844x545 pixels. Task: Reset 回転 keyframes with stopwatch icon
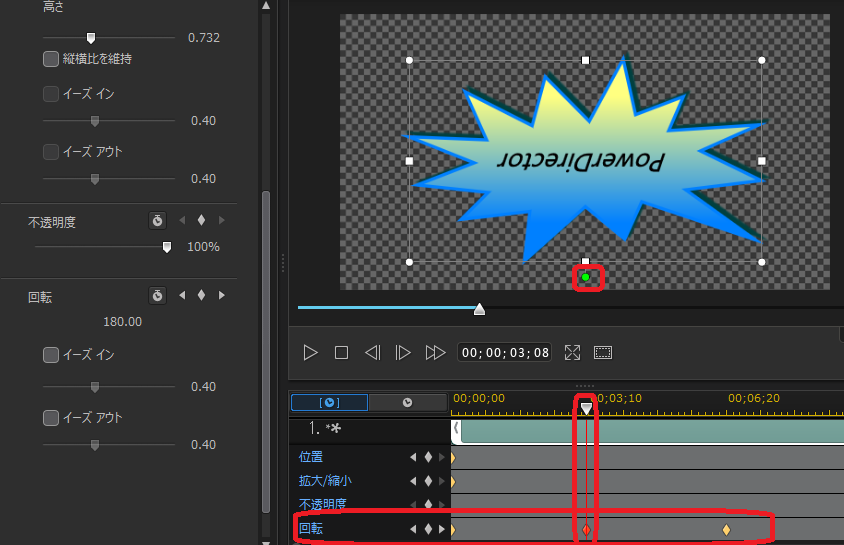pyautogui.click(x=157, y=295)
